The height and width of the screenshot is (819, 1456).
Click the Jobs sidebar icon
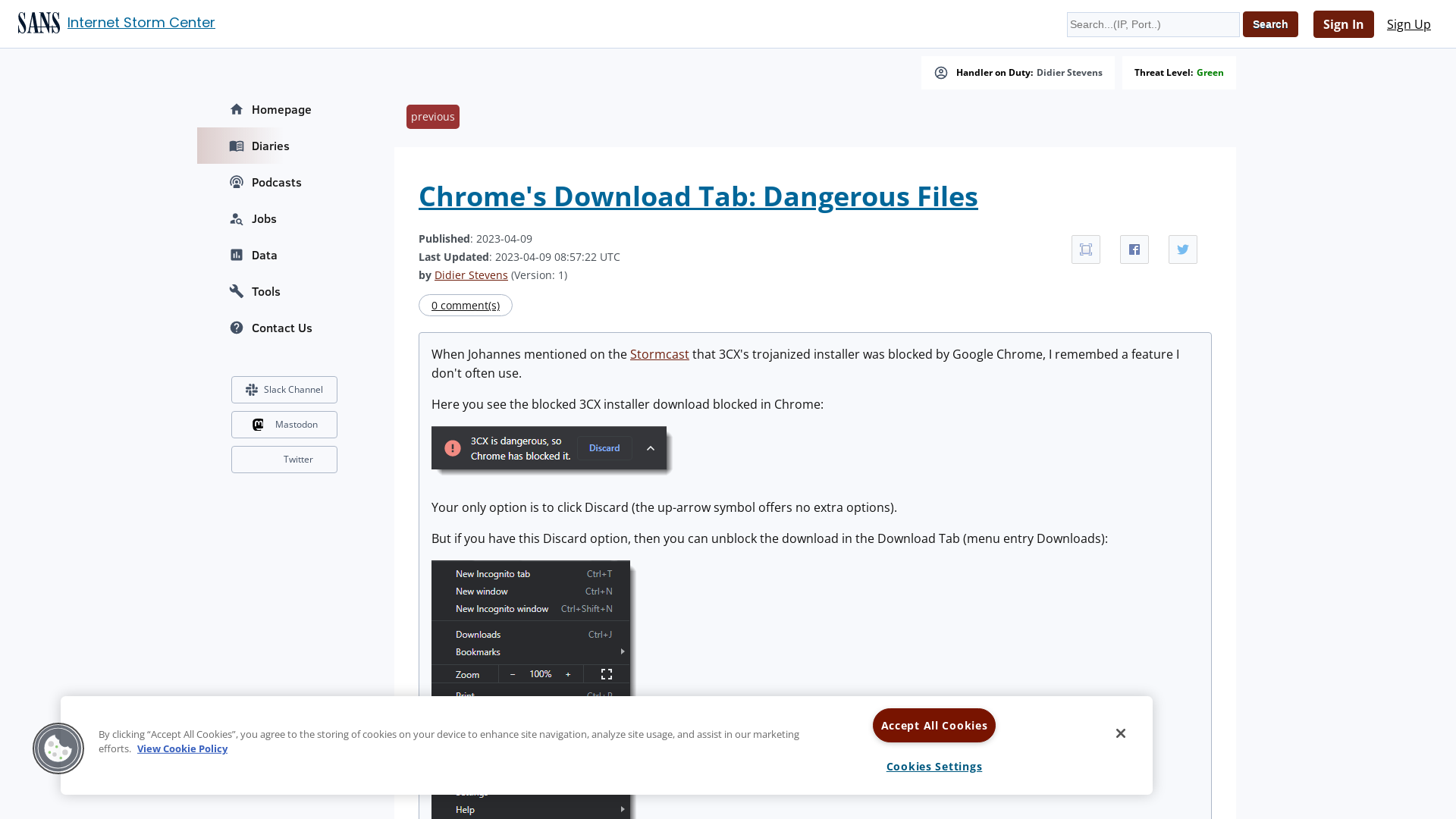(236, 219)
